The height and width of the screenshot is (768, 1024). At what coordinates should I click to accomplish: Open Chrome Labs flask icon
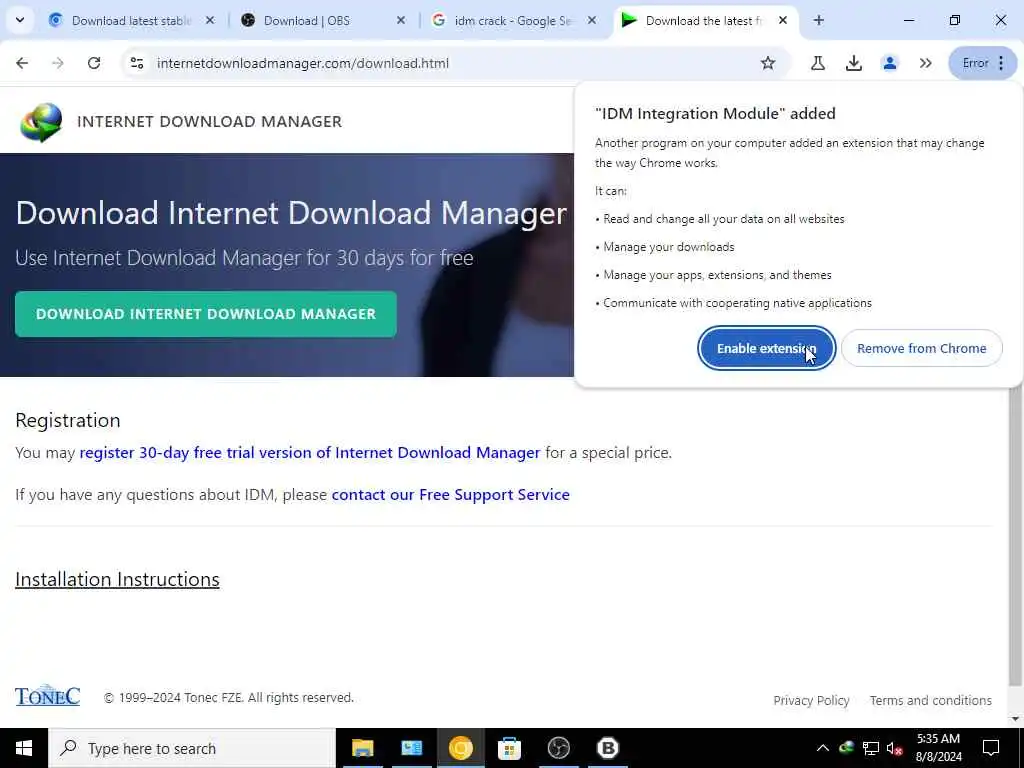click(x=818, y=63)
